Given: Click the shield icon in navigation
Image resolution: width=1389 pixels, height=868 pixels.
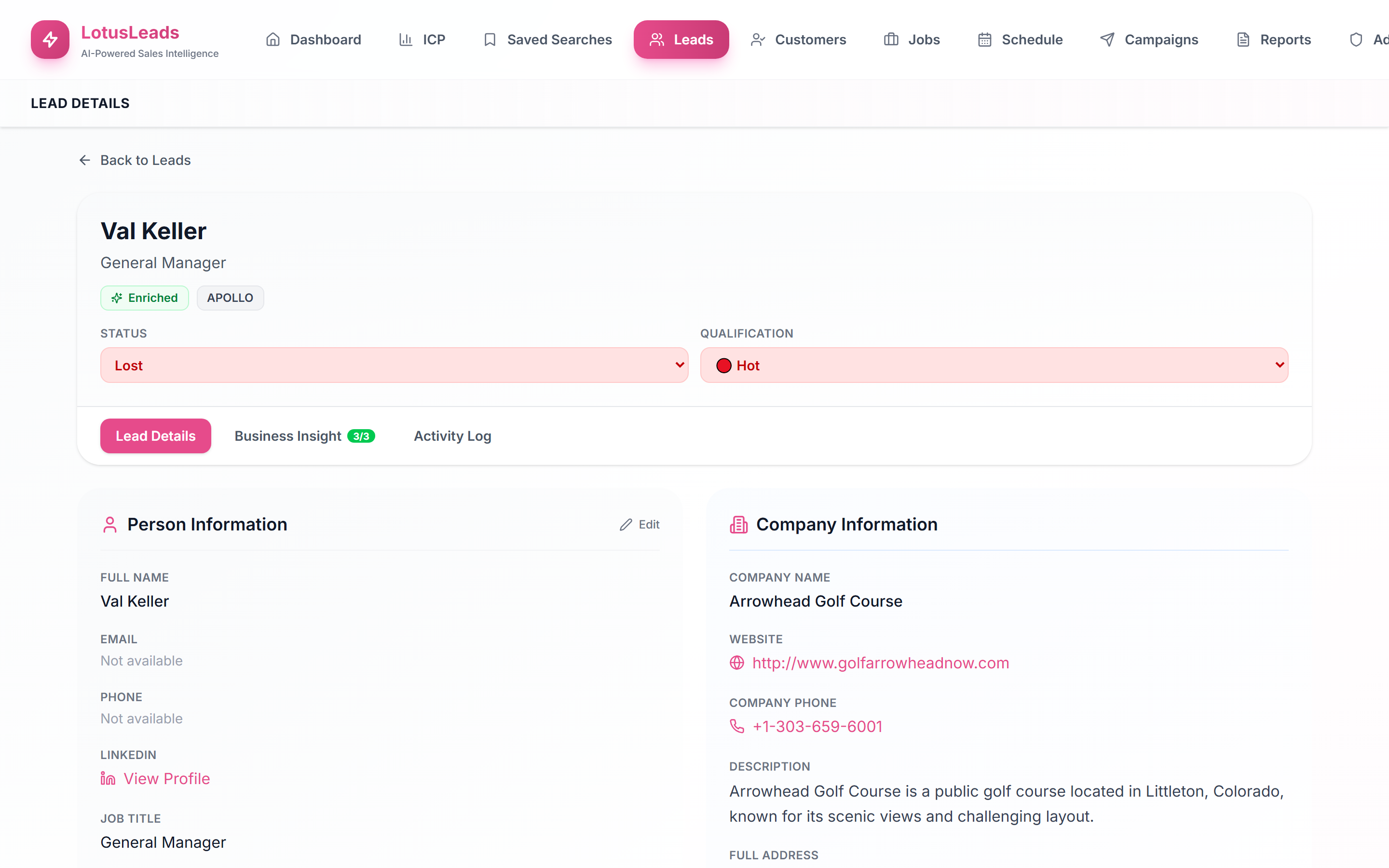Looking at the screenshot, I should (1356, 40).
